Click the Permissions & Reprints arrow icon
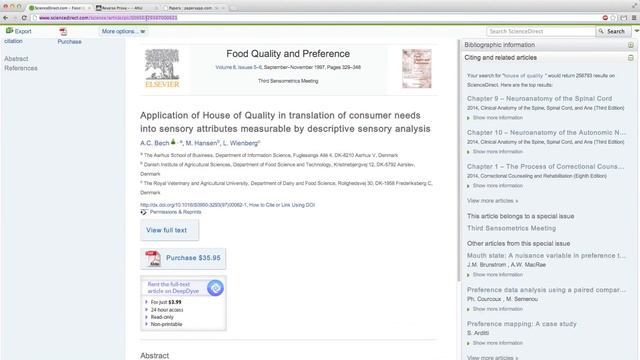640x360 pixels. tap(144, 212)
